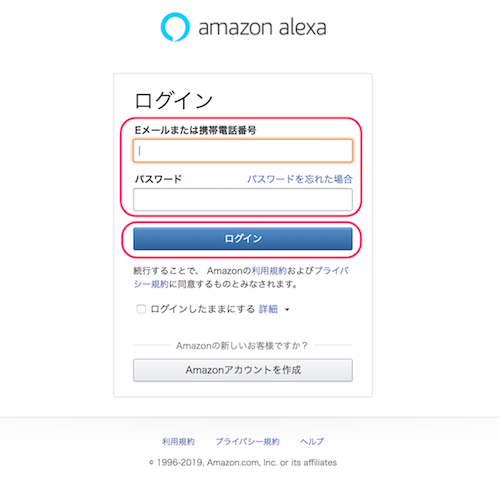The height and width of the screenshot is (483, 500).
Task: Click the Amazonの新しいお客様ですか？ divider text
Action: [x=242, y=346]
